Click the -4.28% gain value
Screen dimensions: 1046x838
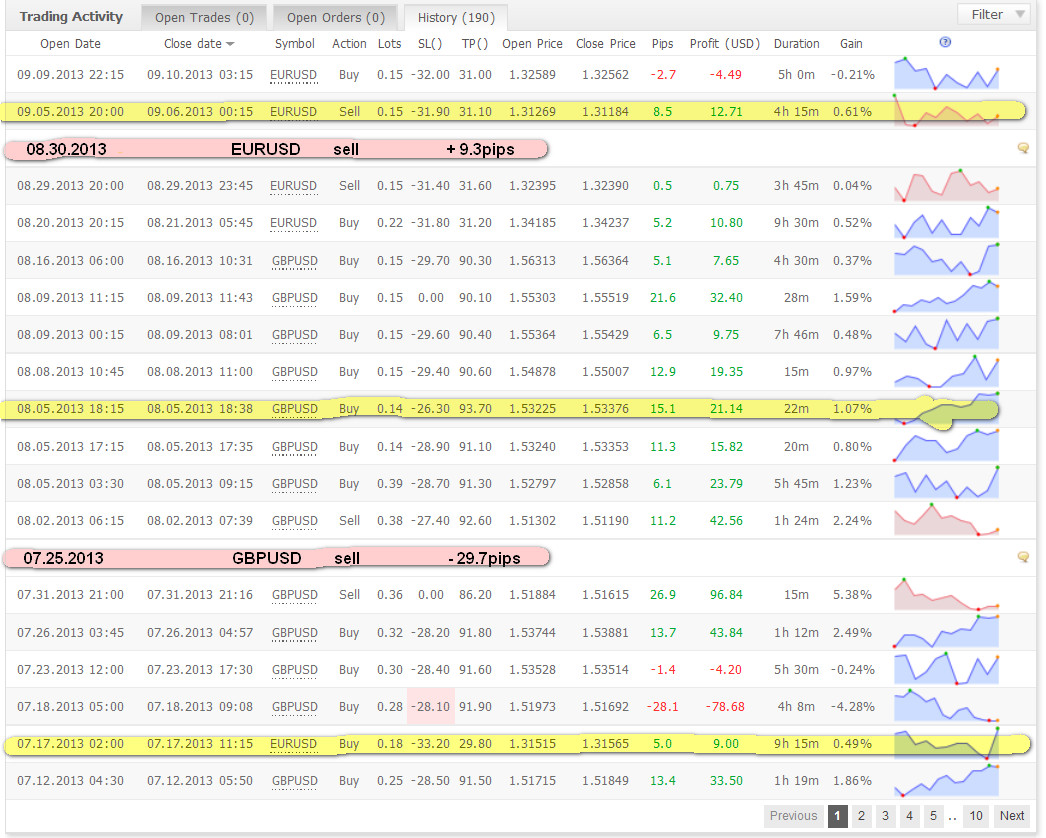point(852,707)
